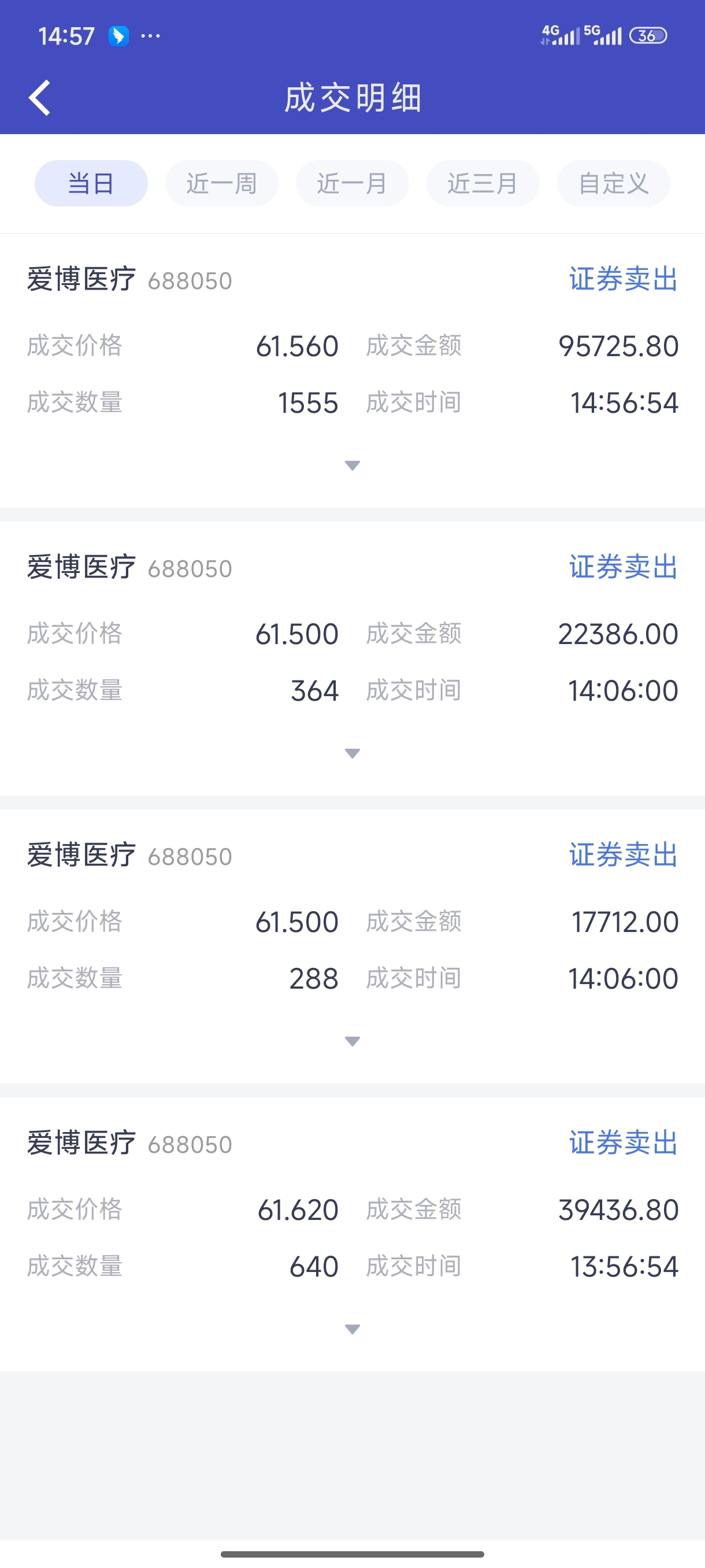This screenshot has height=1568, width=705.
Task: Expand the 22386.00 trade record
Action: tap(352, 753)
